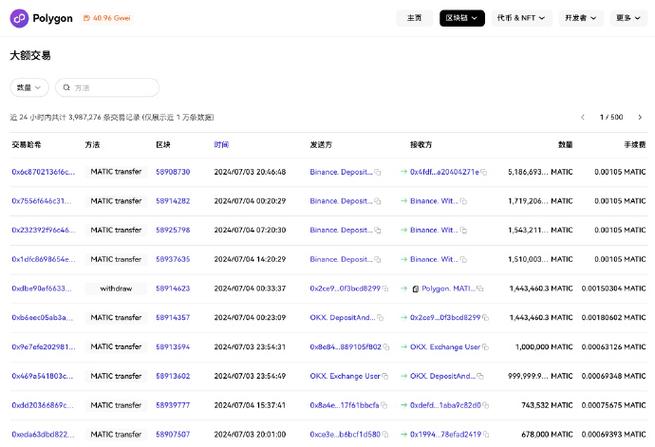Copy sender 0xce3e...b8bcf1d580 address
Screen dimensions: 655x447
pyautogui.click(x=385, y=434)
